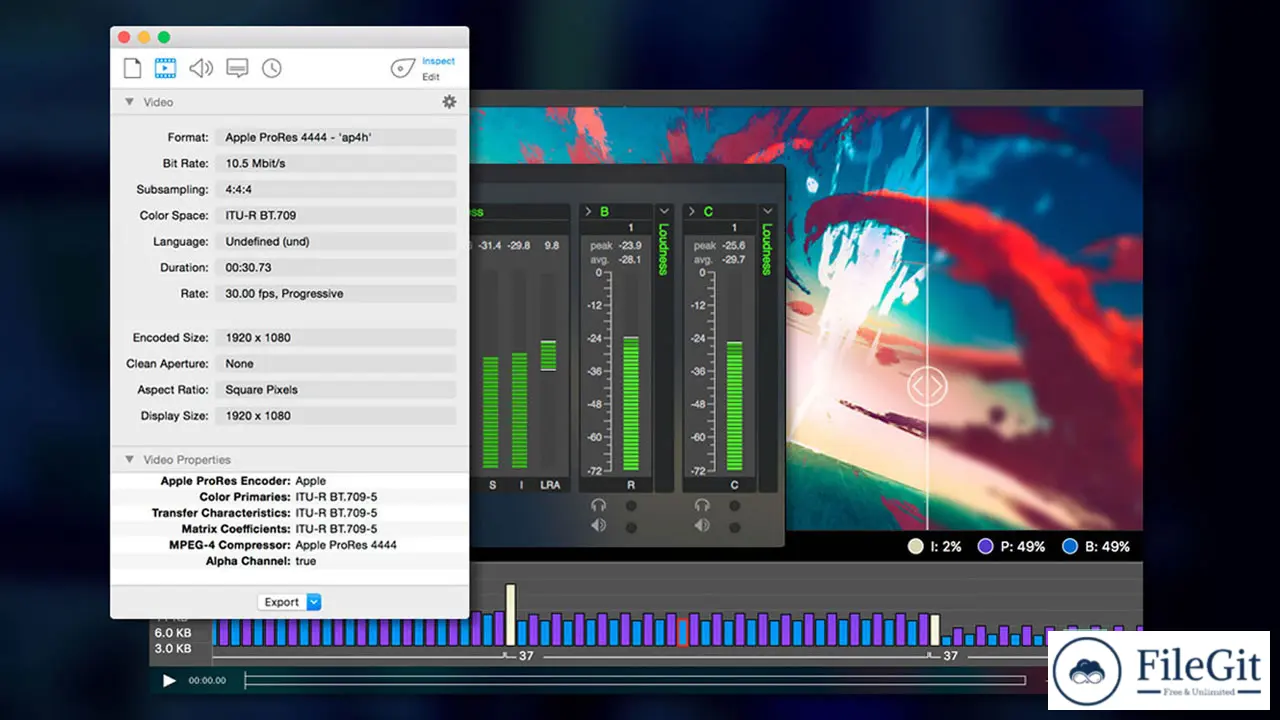Click the Inspect/Edit mode toggle icon
This screenshot has width=1280, height=720.
[402, 69]
